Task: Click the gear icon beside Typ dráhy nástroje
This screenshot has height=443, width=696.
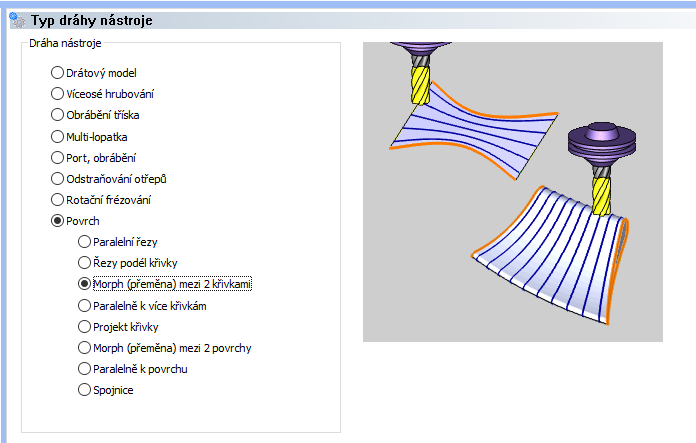Action: click(17, 20)
